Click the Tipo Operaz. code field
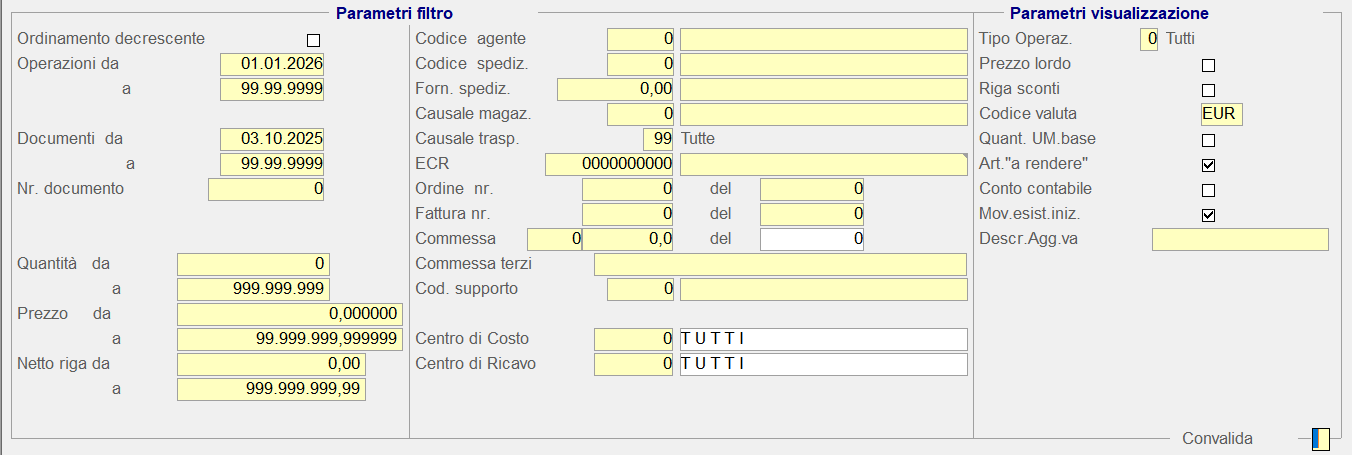The height and width of the screenshot is (455, 1352). click(x=1148, y=39)
